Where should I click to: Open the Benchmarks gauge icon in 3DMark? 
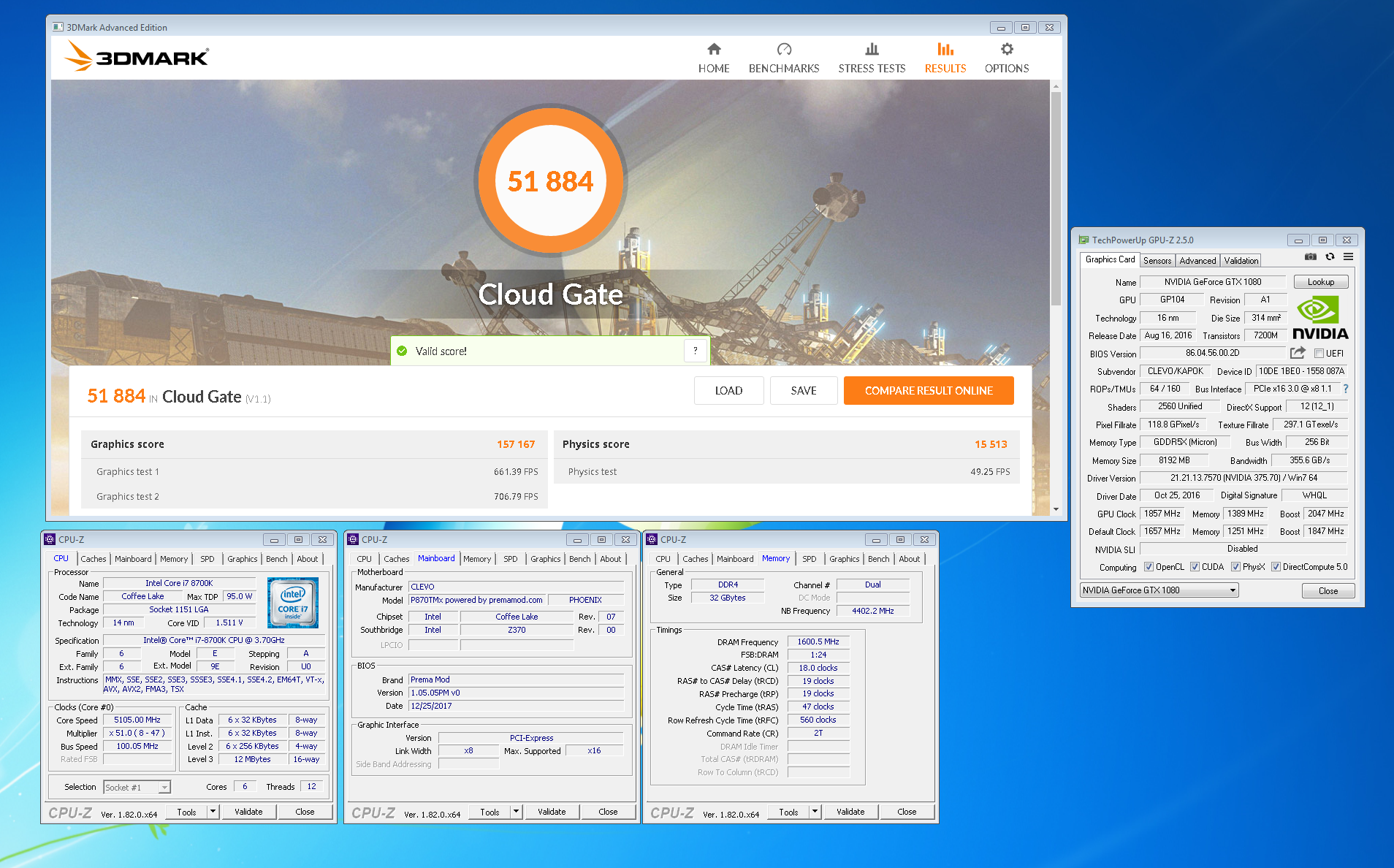coord(784,49)
